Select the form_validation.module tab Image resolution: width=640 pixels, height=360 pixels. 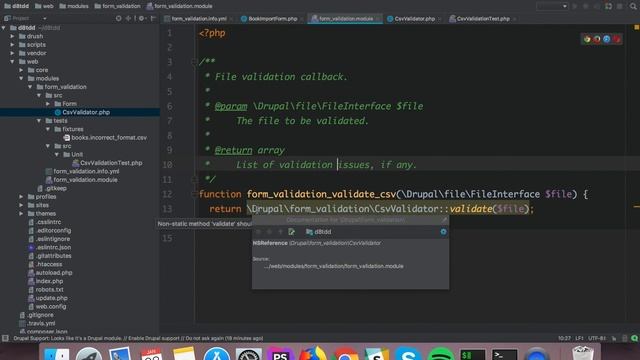tap(345, 19)
